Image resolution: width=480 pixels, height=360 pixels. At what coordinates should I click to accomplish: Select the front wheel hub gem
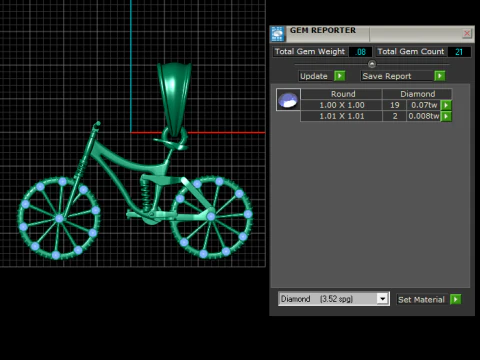[59, 219]
